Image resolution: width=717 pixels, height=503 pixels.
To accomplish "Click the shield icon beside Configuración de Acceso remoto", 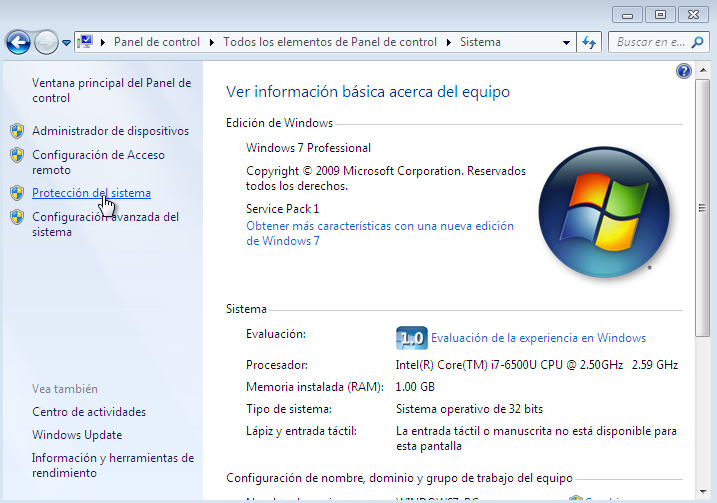I will [x=17, y=155].
